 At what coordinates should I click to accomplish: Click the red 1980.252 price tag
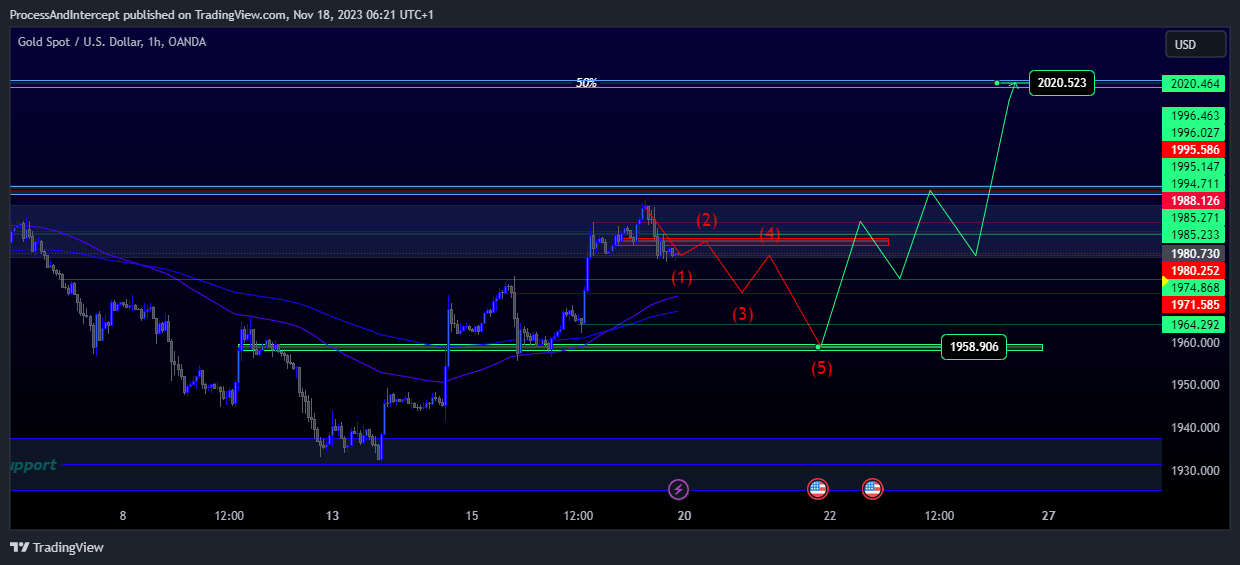[1193, 271]
